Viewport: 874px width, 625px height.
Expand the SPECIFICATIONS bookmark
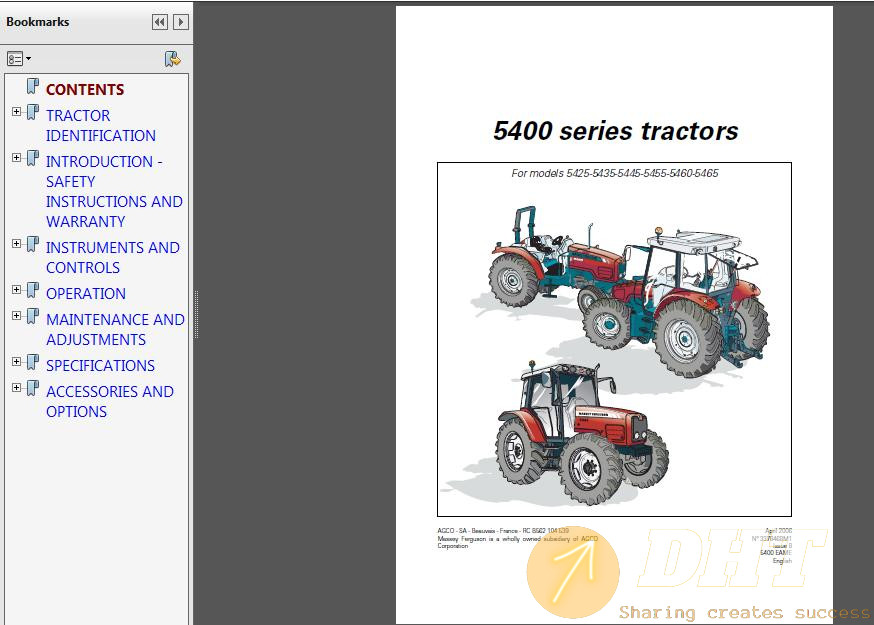[17, 362]
